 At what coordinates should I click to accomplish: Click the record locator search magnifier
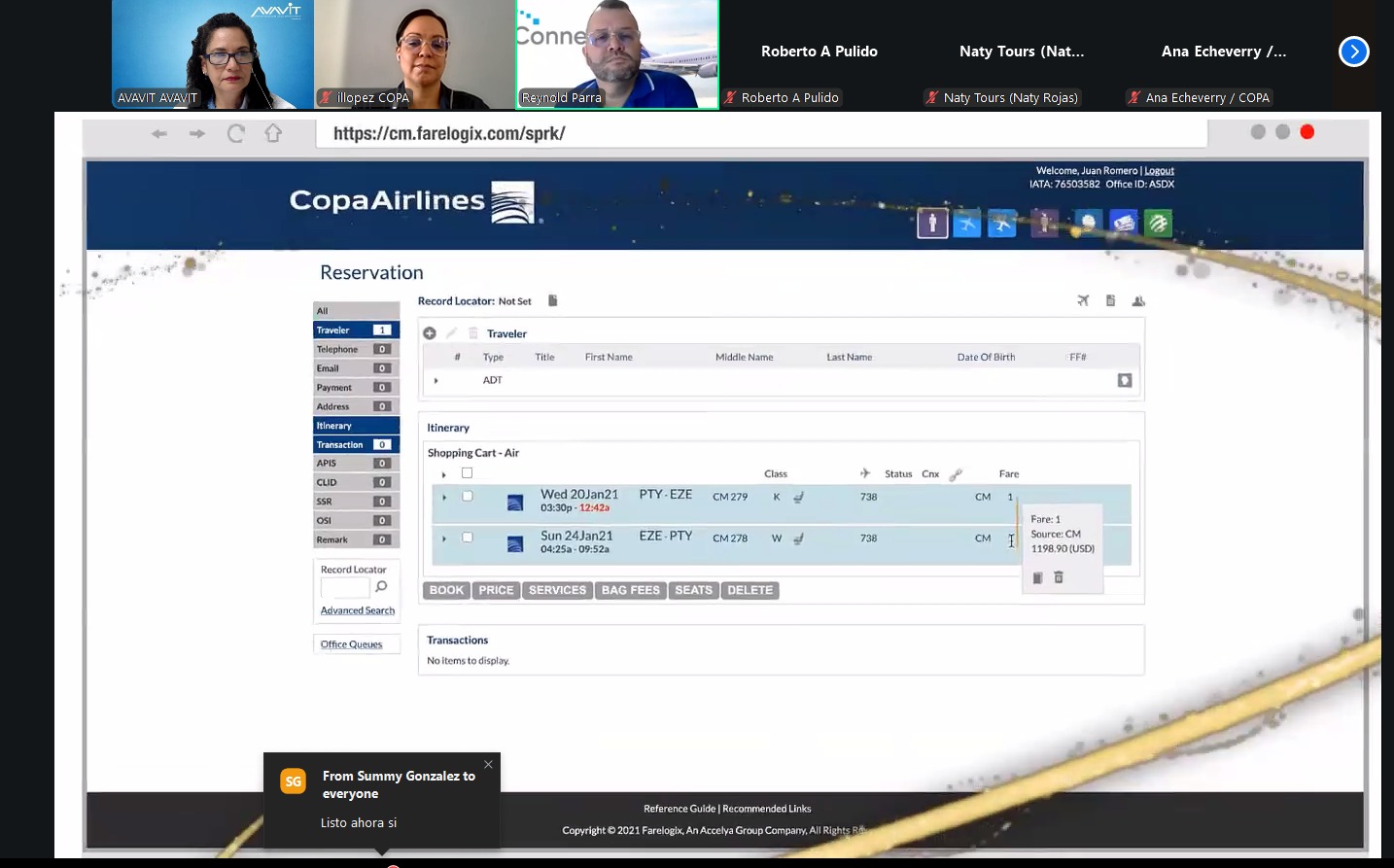381,587
